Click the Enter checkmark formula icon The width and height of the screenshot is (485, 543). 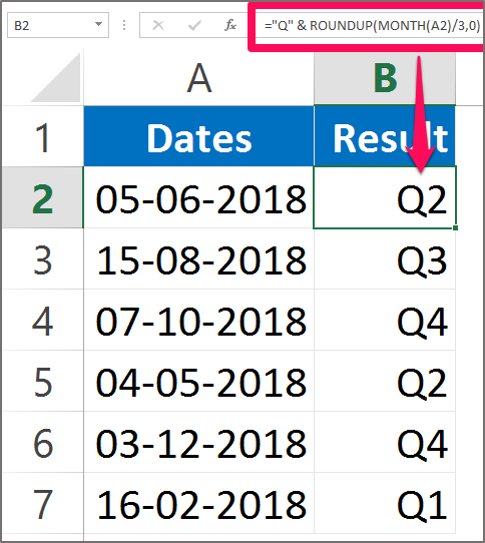coord(194,25)
